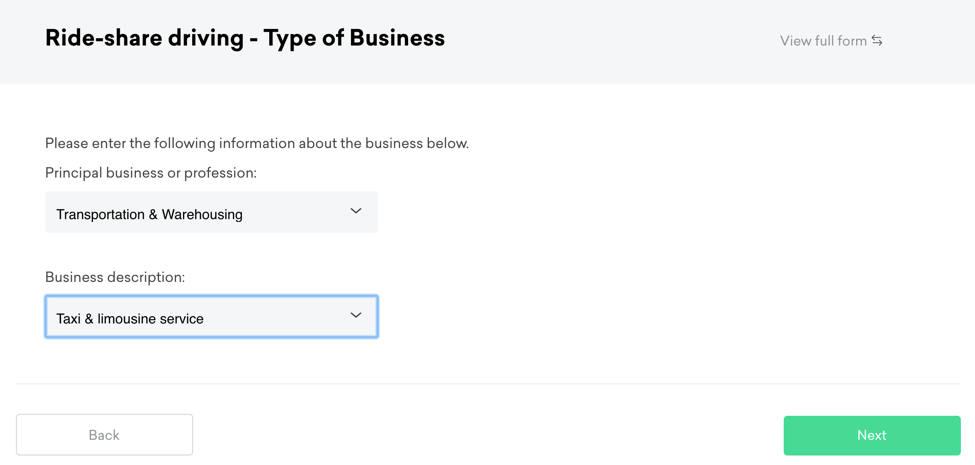Click the swap arrows icon beside View full form
The height and width of the screenshot is (465, 975).
point(877,41)
